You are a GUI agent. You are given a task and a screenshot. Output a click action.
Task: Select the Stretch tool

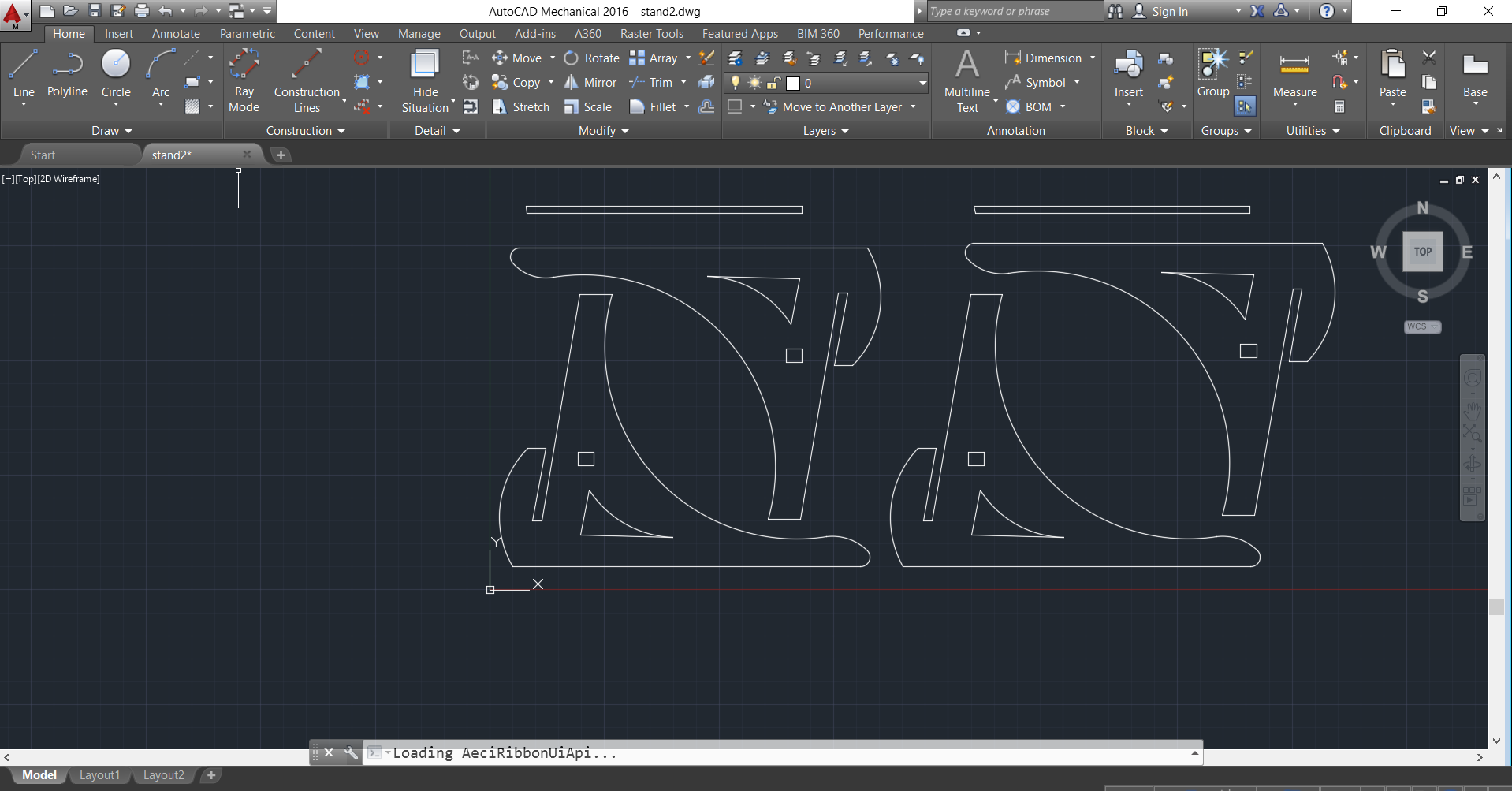coord(520,107)
